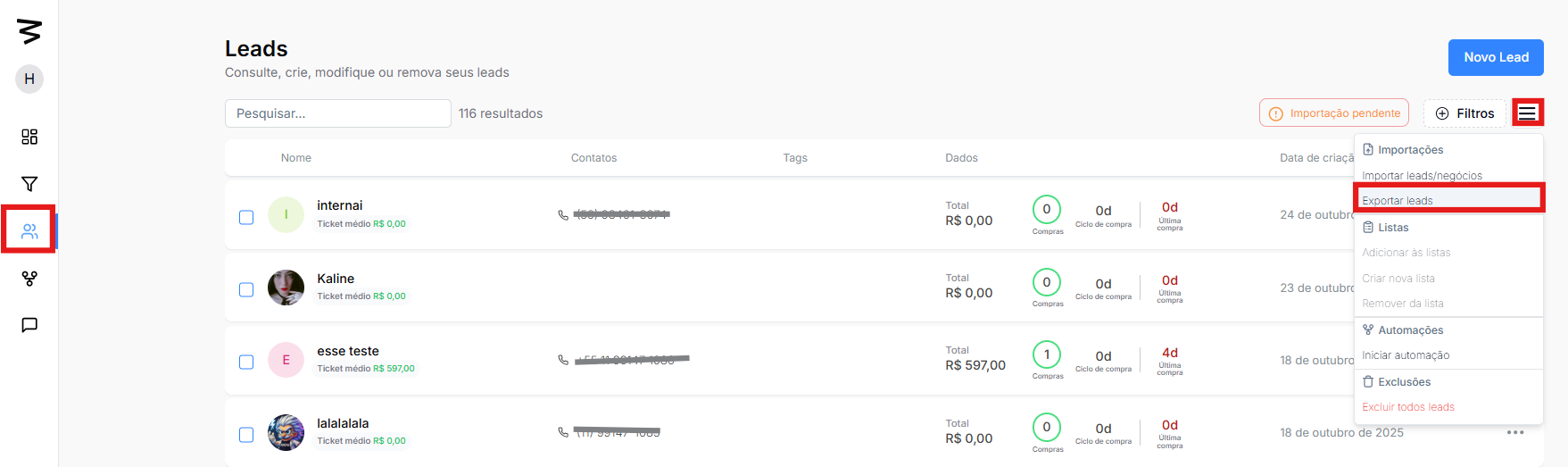Open the automations flow icon in sidebar
The image size is (1568, 467).
[x=29, y=279]
